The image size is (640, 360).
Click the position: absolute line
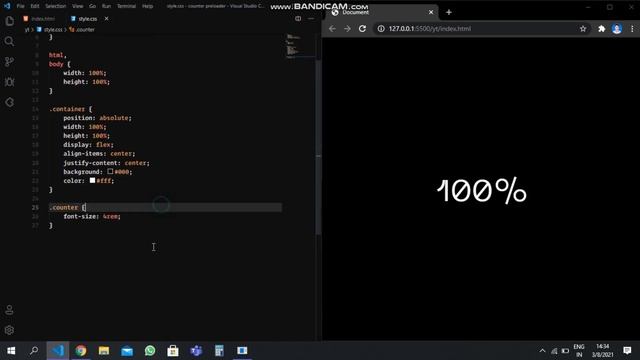tap(97, 118)
